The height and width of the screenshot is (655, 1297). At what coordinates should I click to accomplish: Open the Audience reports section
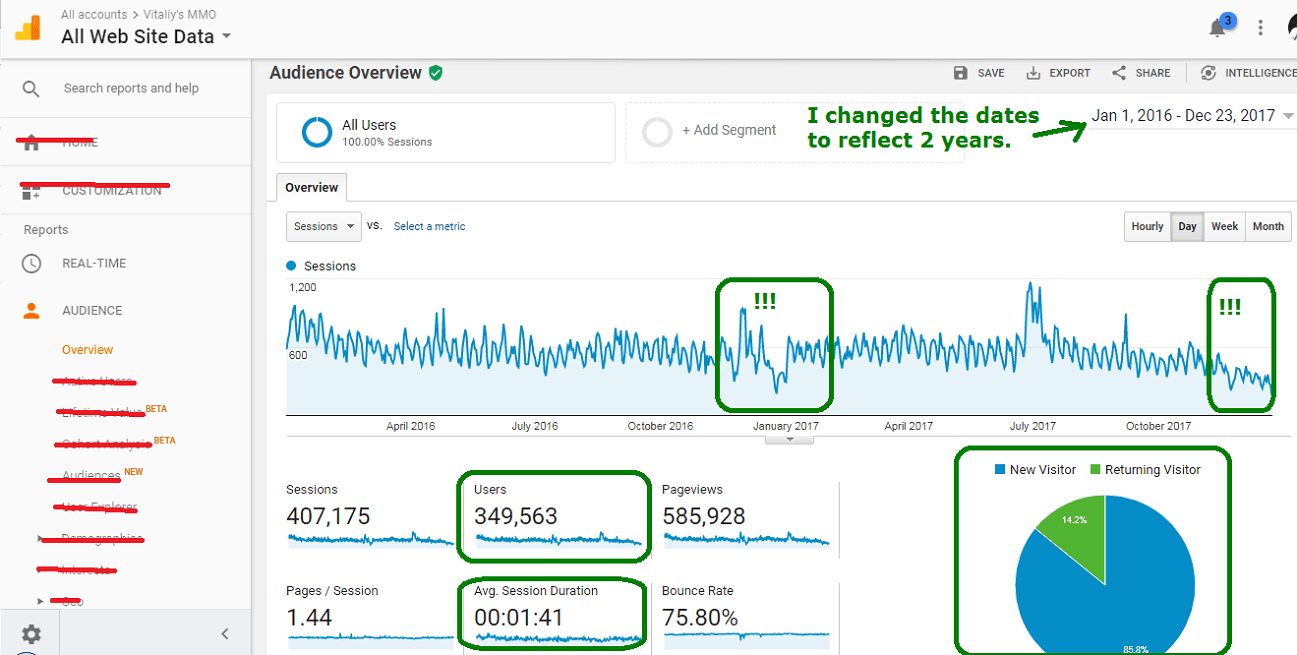point(92,311)
